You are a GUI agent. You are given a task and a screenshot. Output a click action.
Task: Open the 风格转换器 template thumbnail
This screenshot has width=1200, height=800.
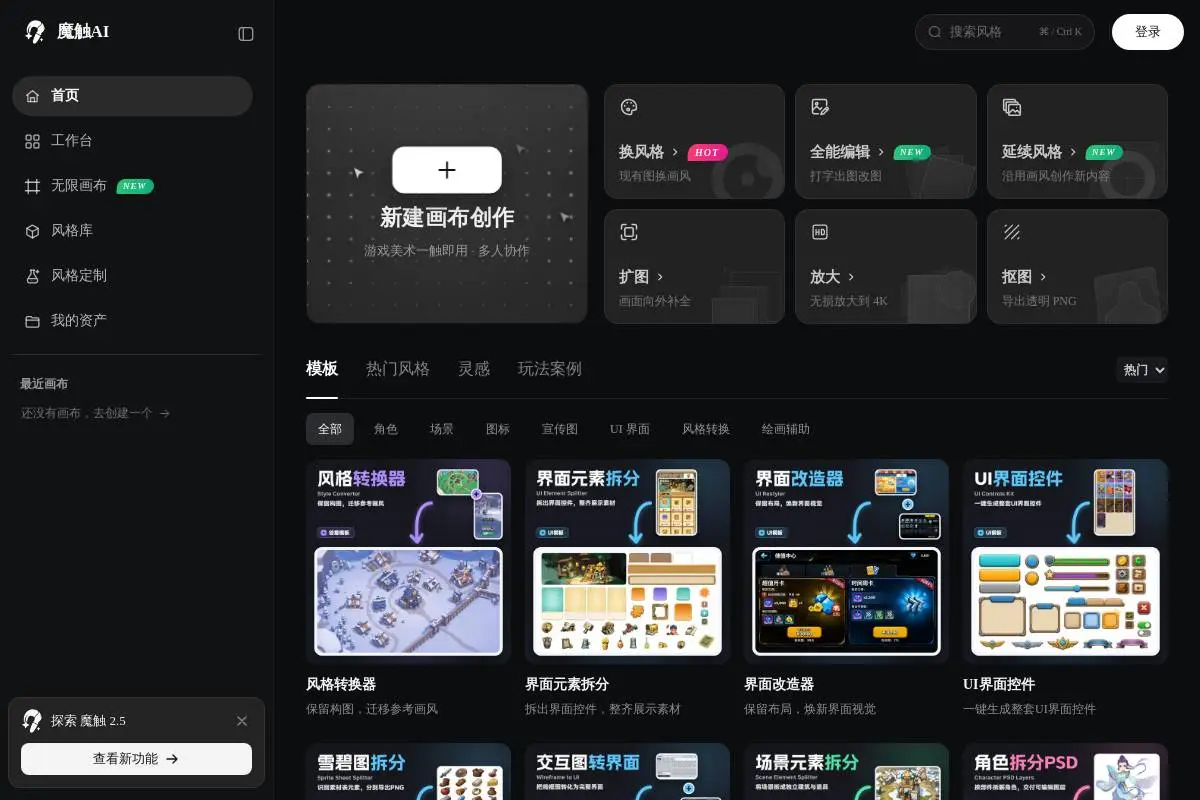[x=408, y=561]
